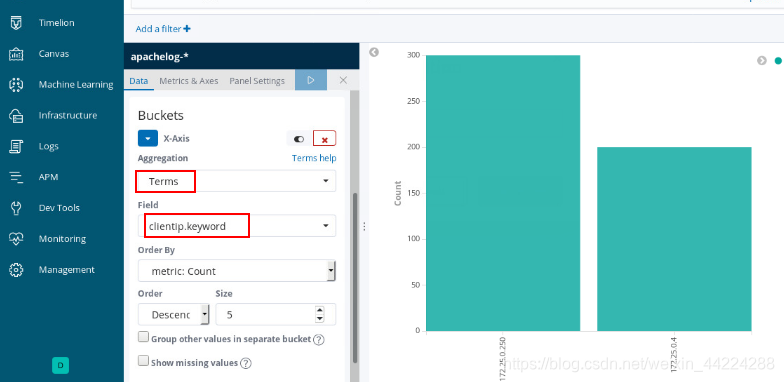
Task: Open the Terms help link
Action: pos(314,158)
